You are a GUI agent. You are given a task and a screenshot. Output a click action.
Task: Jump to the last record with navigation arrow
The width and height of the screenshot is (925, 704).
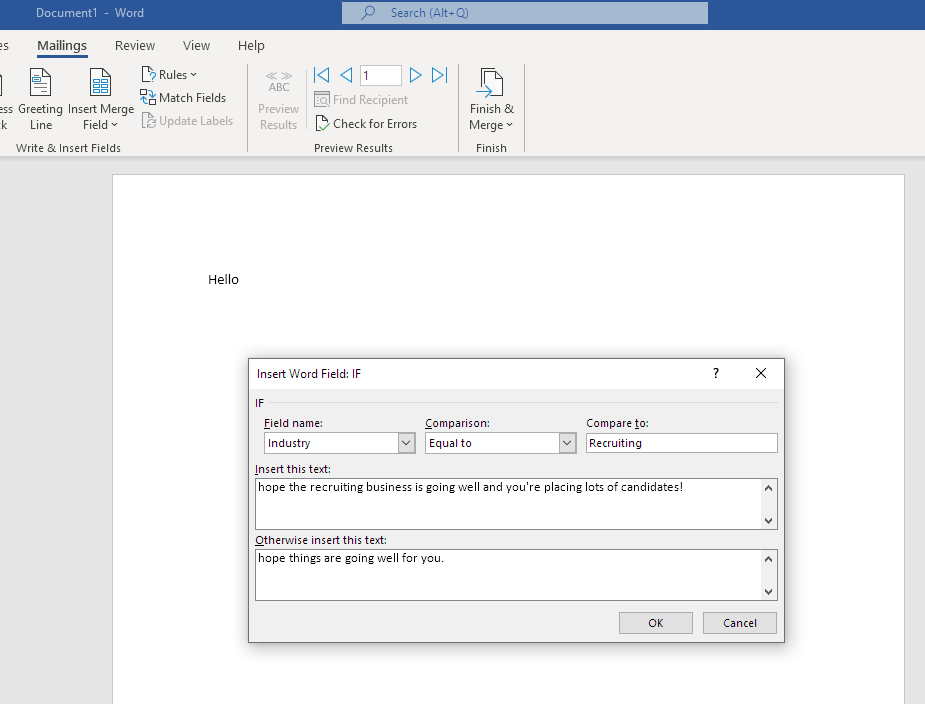(x=439, y=74)
